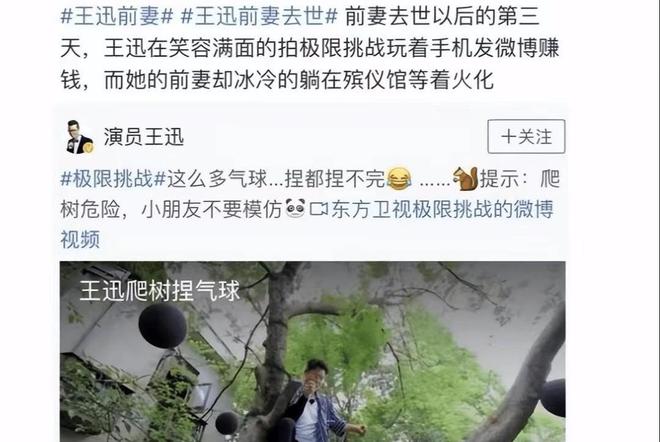
Task: Click the 视频 link text on the last line
Action: 80,240
